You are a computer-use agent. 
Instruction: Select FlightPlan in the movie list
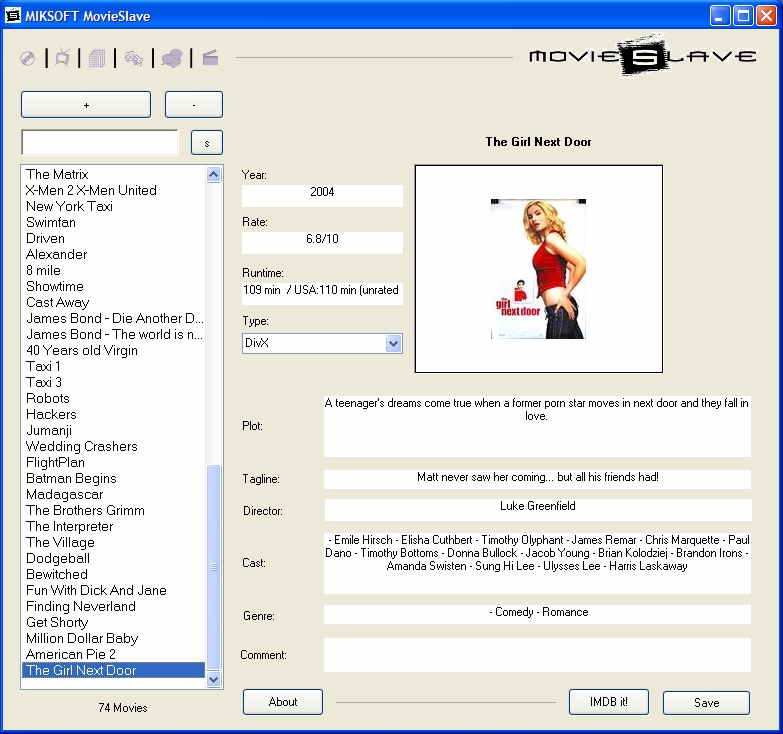[114, 462]
